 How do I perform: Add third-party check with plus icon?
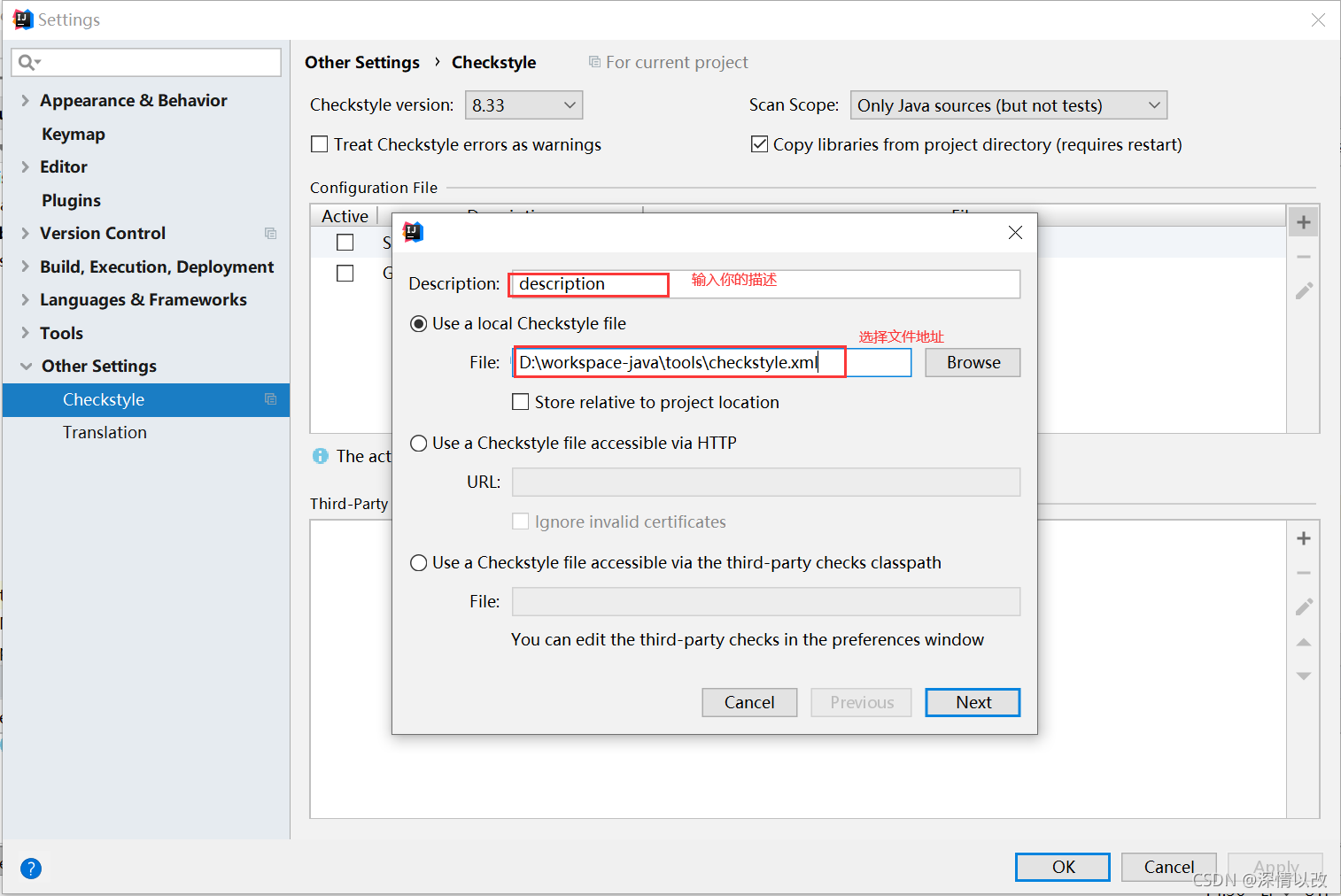point(1303,538)
